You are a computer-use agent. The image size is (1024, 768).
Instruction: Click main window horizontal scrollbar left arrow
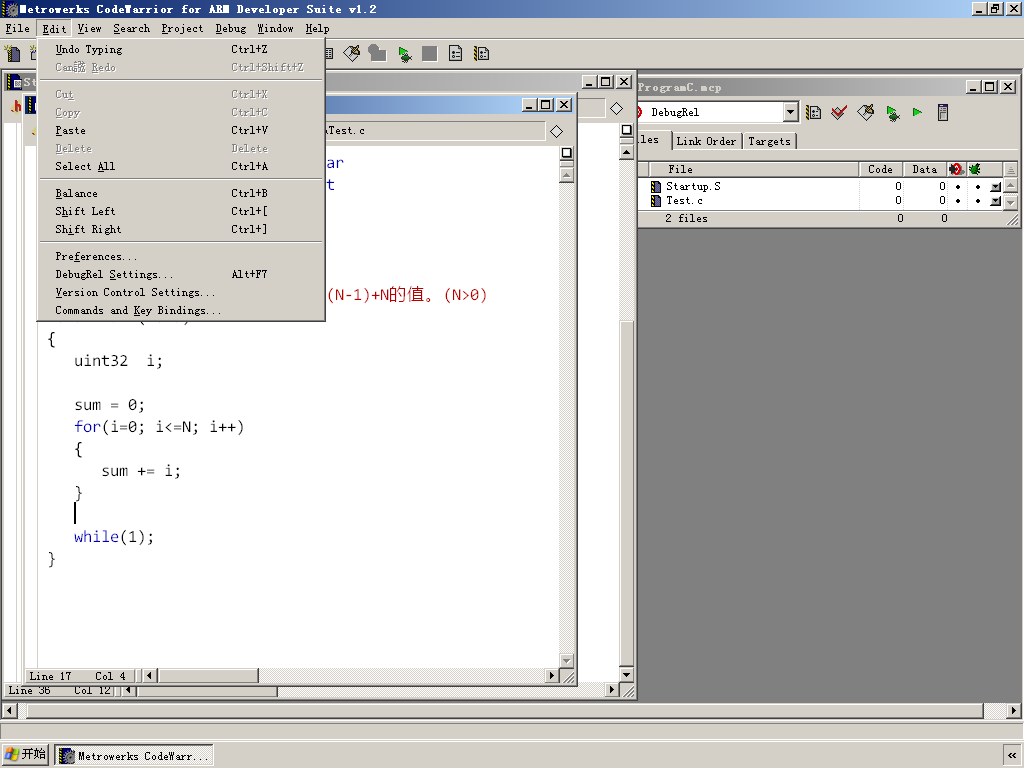(9, 711)
